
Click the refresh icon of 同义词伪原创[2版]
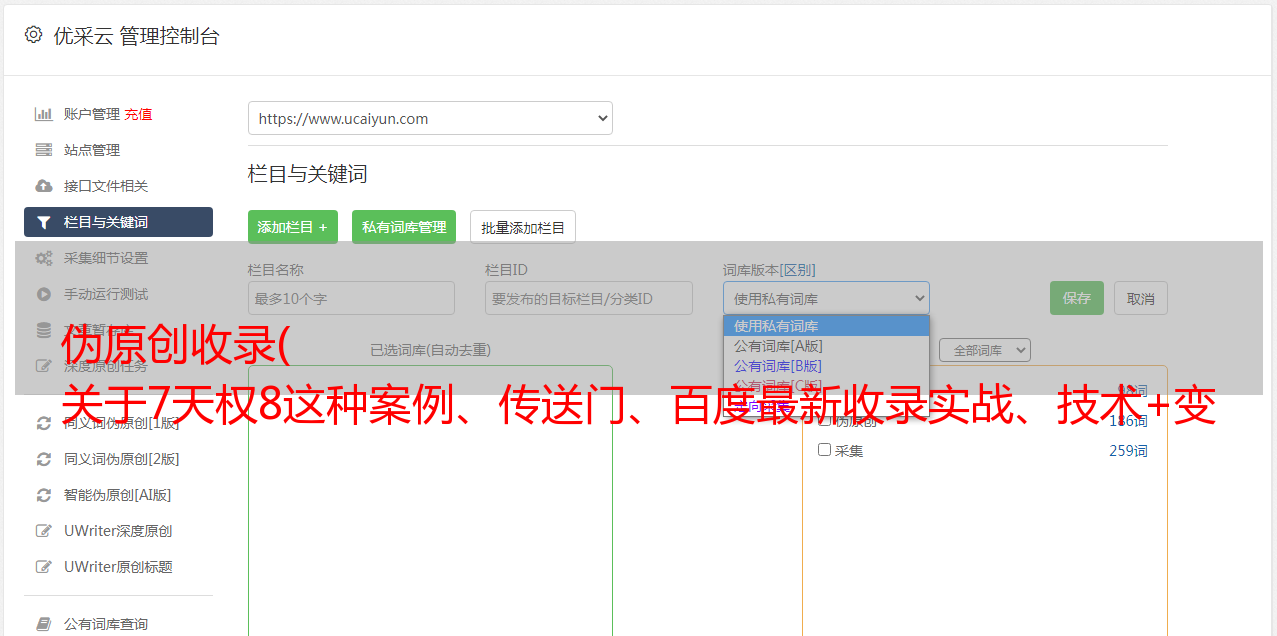click(43, 459)
